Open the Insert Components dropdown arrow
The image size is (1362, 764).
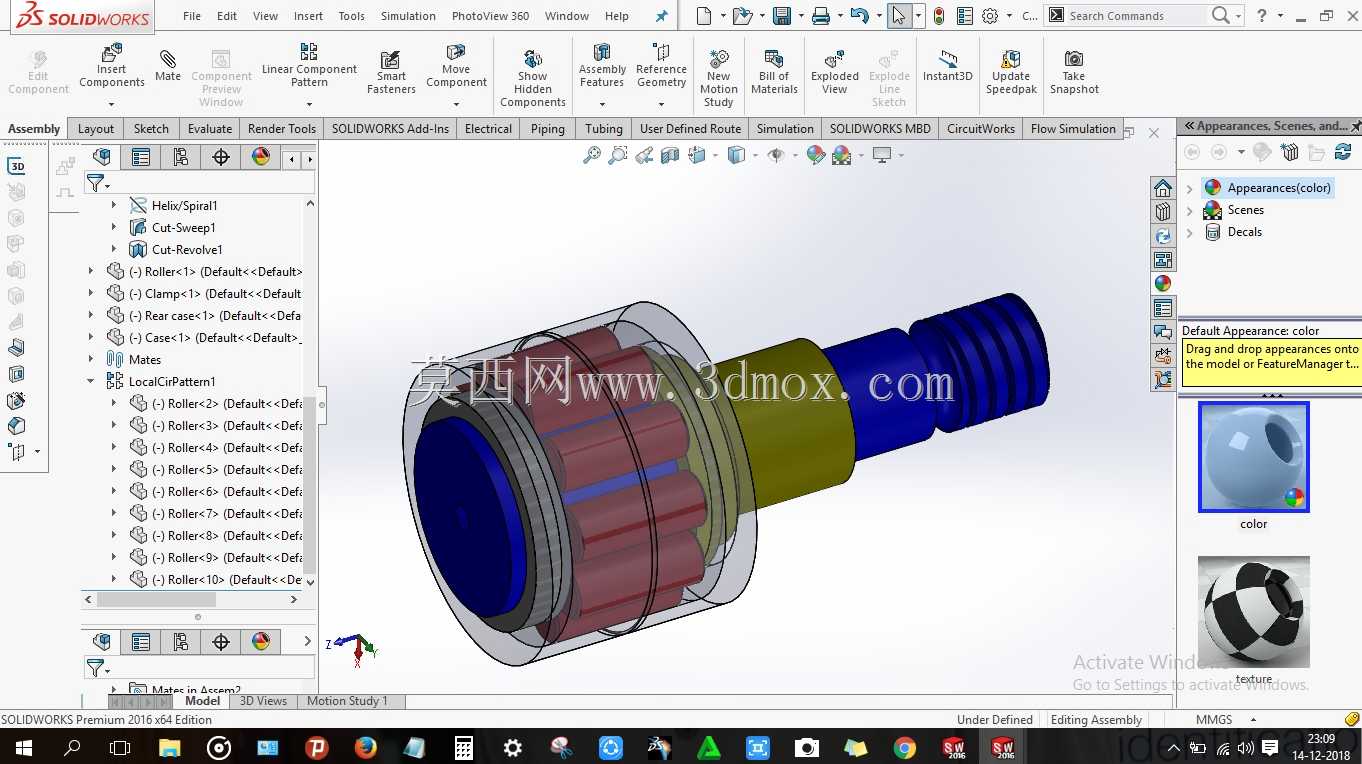pyautogui.click(x=112, y=103)
